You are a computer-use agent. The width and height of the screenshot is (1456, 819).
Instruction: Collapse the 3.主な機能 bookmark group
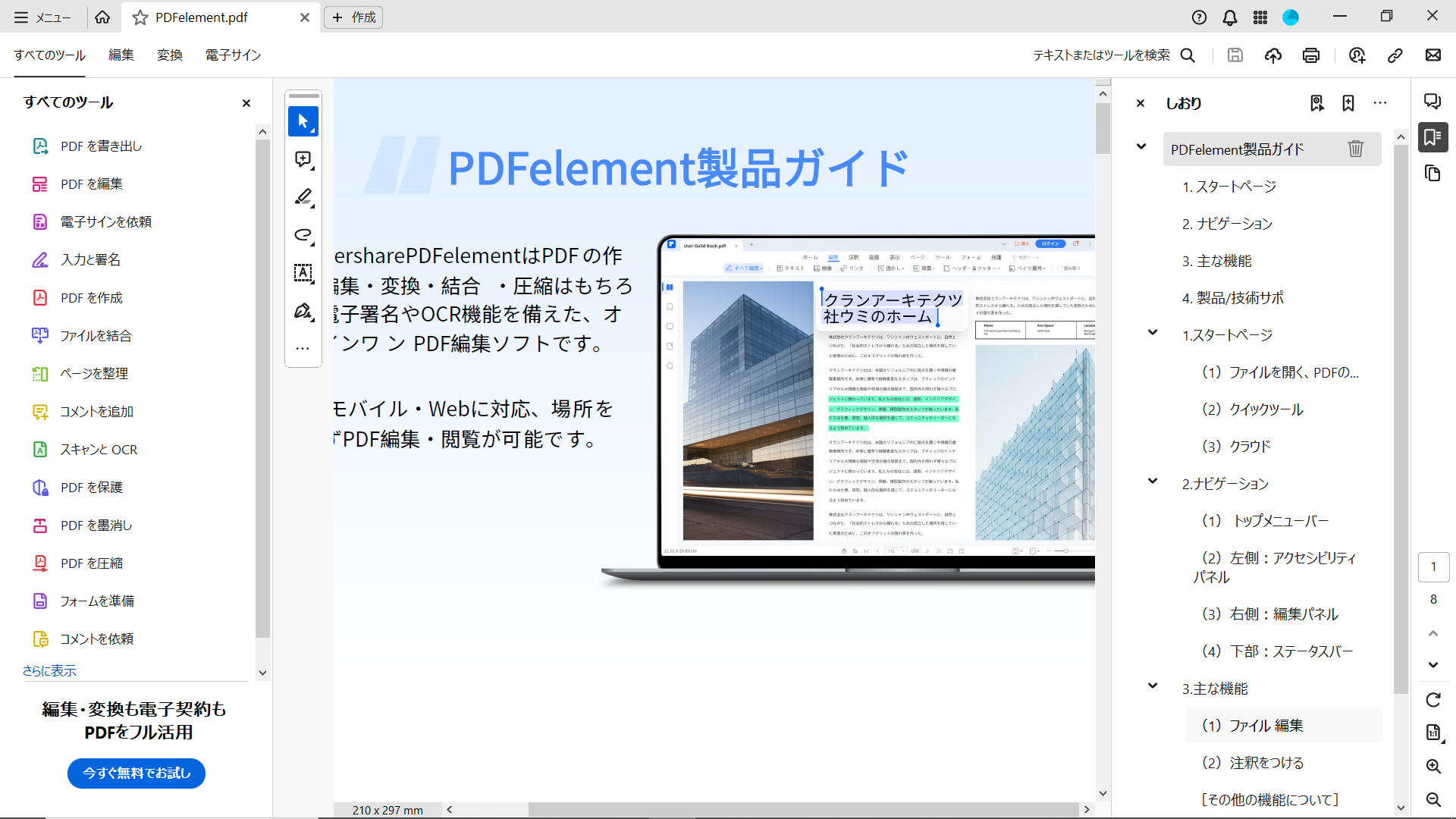(1153, 686)
